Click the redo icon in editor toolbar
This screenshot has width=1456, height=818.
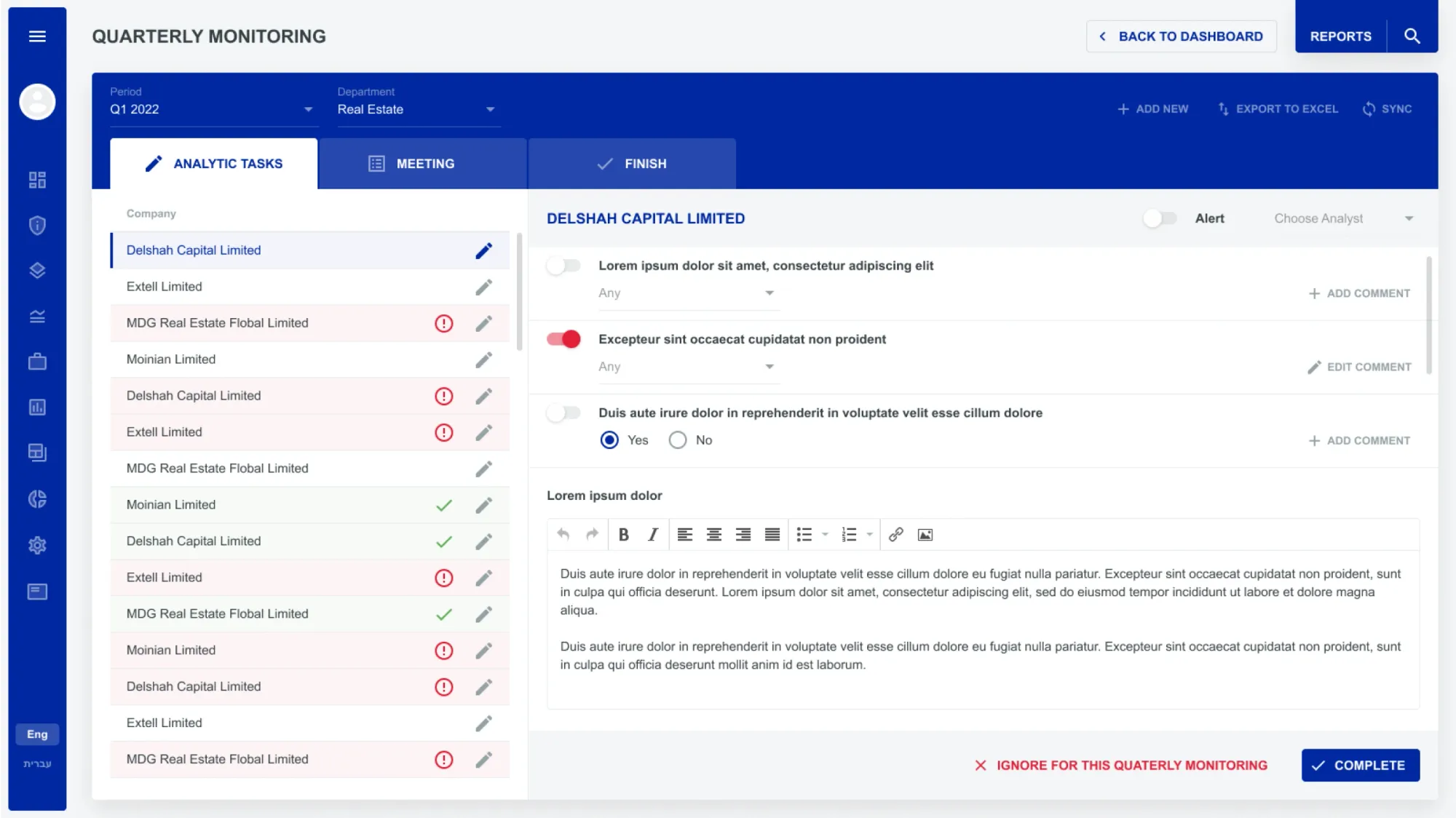593,534
